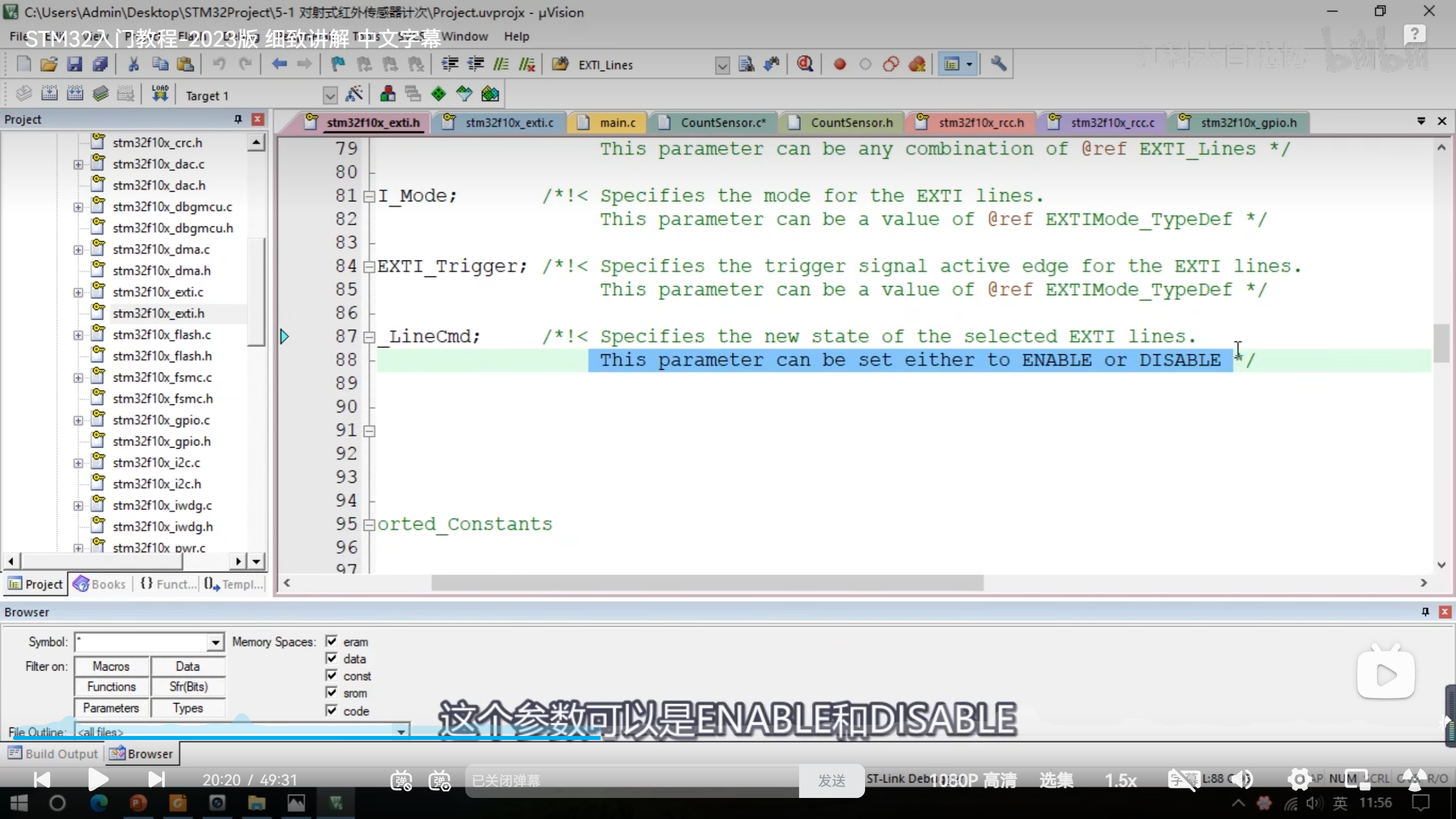Open the Target 1 dropdown
This screenshot has height=819, width=1456.
click(330, 95)
